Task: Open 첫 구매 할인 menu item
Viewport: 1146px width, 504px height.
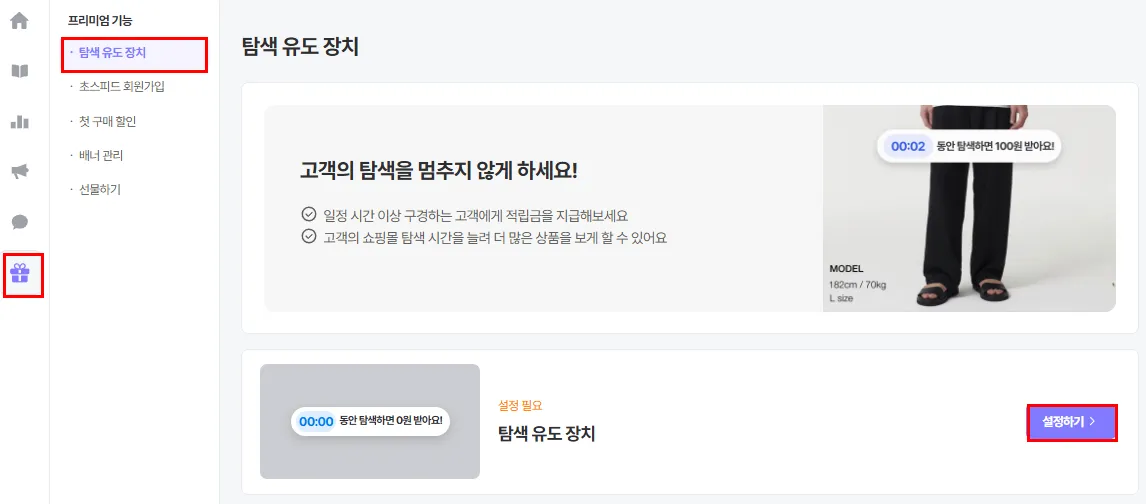Action: pos(107,121)
